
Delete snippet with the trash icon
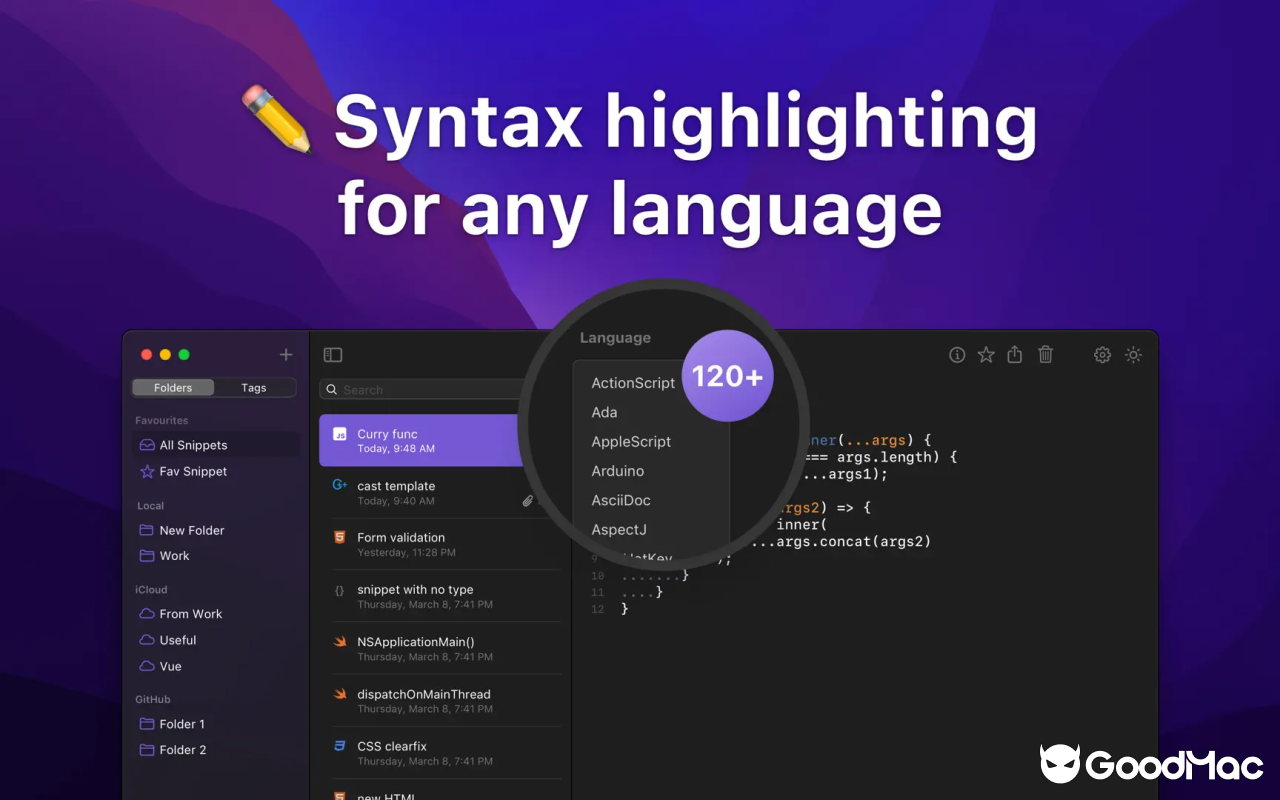(x=1045, y=355)
